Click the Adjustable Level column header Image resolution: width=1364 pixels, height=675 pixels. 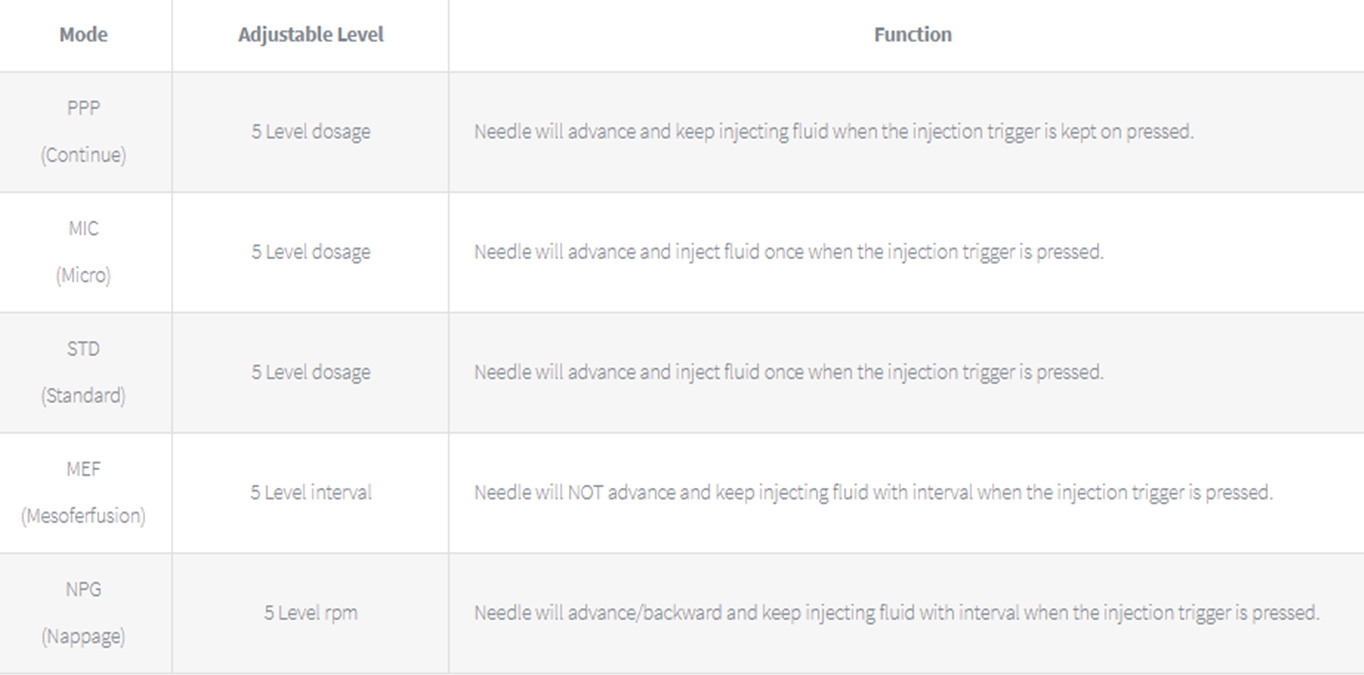[310, 35]
